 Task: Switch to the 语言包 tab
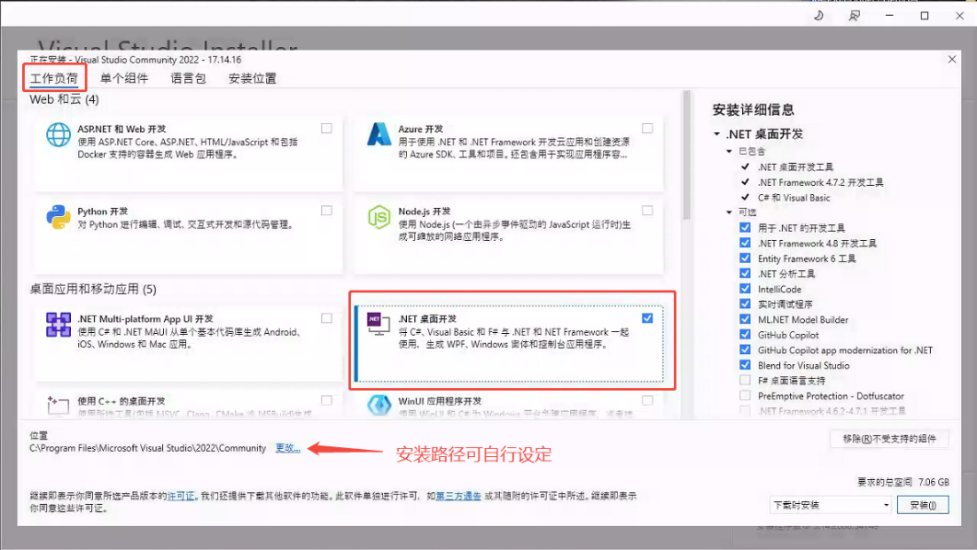188,78
